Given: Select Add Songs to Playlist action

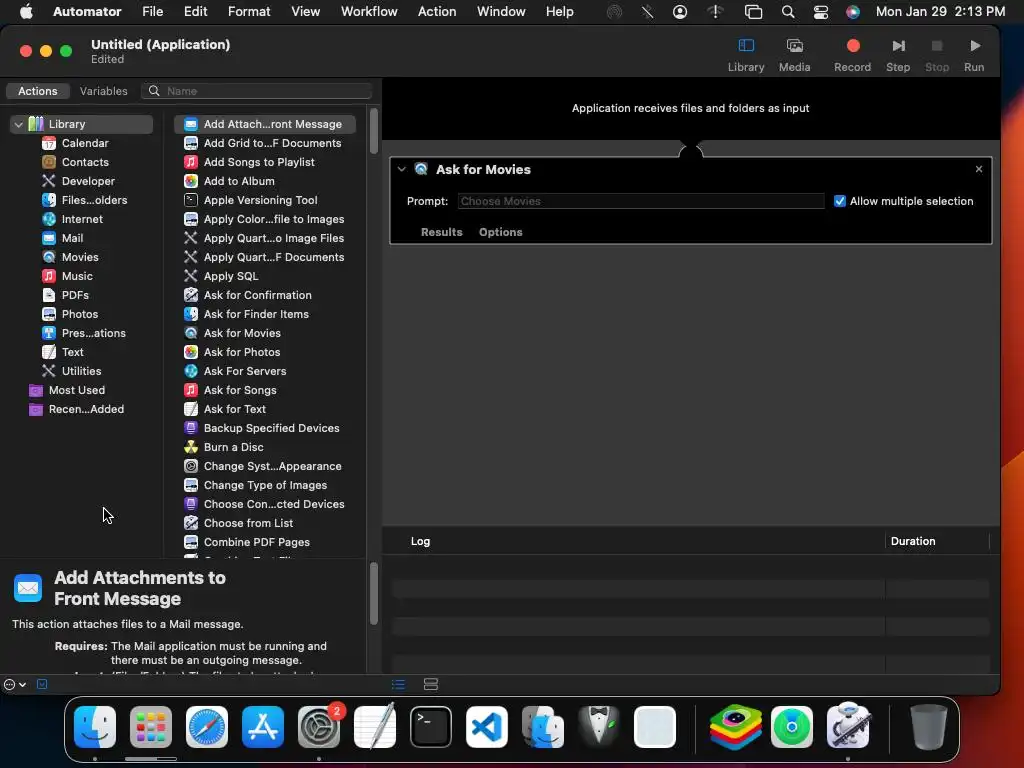Looking at the screenshot, I should (259, 162).
